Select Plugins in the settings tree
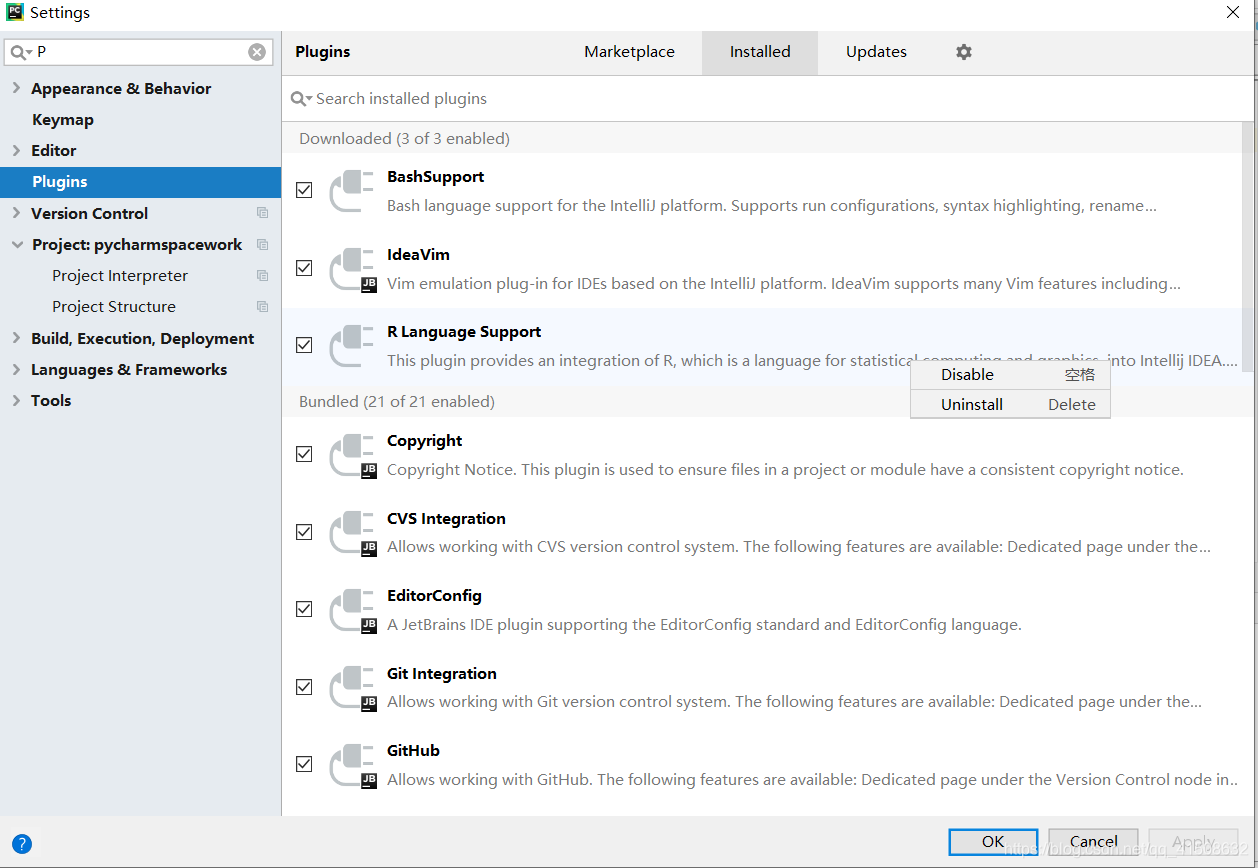Image resolution: width=1258 pixels, height=868 pixels. tap(140, 181)
